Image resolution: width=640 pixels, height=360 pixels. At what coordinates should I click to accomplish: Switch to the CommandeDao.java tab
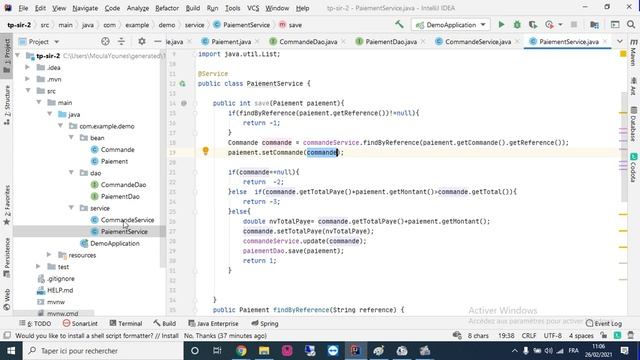pyautogui.click(x=308, y=41)
